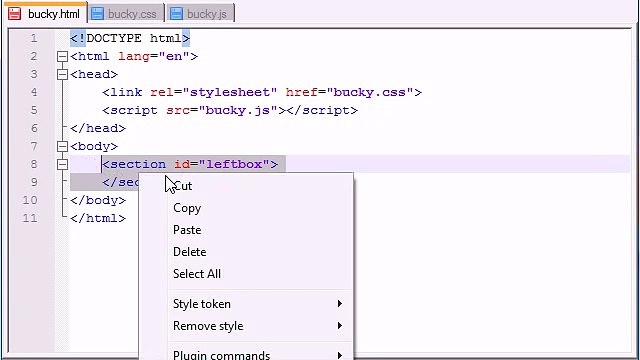This screenshot has width=640, height=360.
Task: Open the Style token submenu
Action: tap(246, 304)
